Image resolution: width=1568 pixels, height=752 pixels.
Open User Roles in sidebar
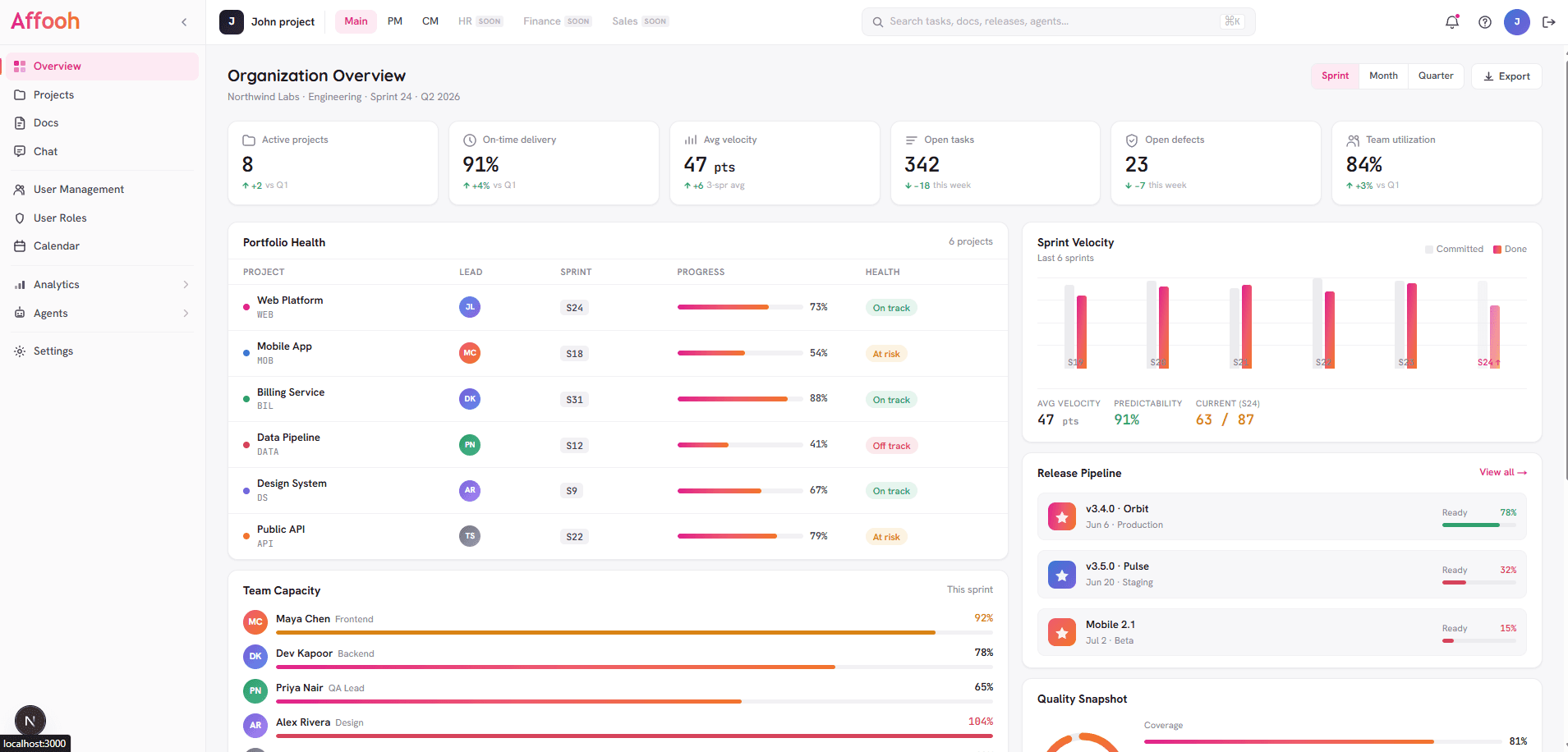(x=103, y=218)
